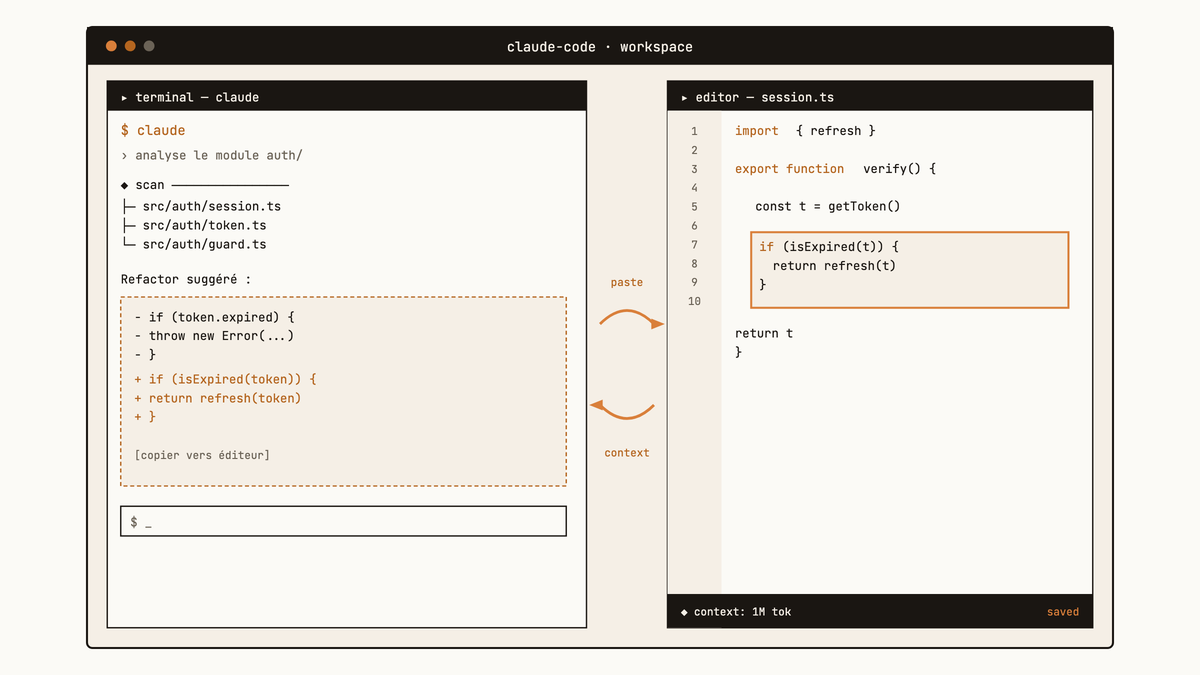Click the 'scan' section heading
This screenshot has height=675, width=1200.
150,185
